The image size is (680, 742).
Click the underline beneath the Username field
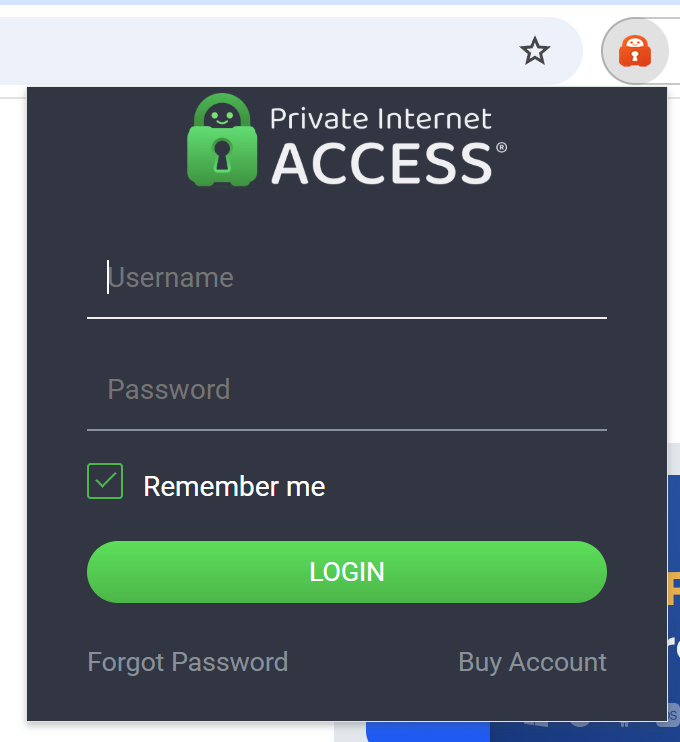(x=346, y=318)
